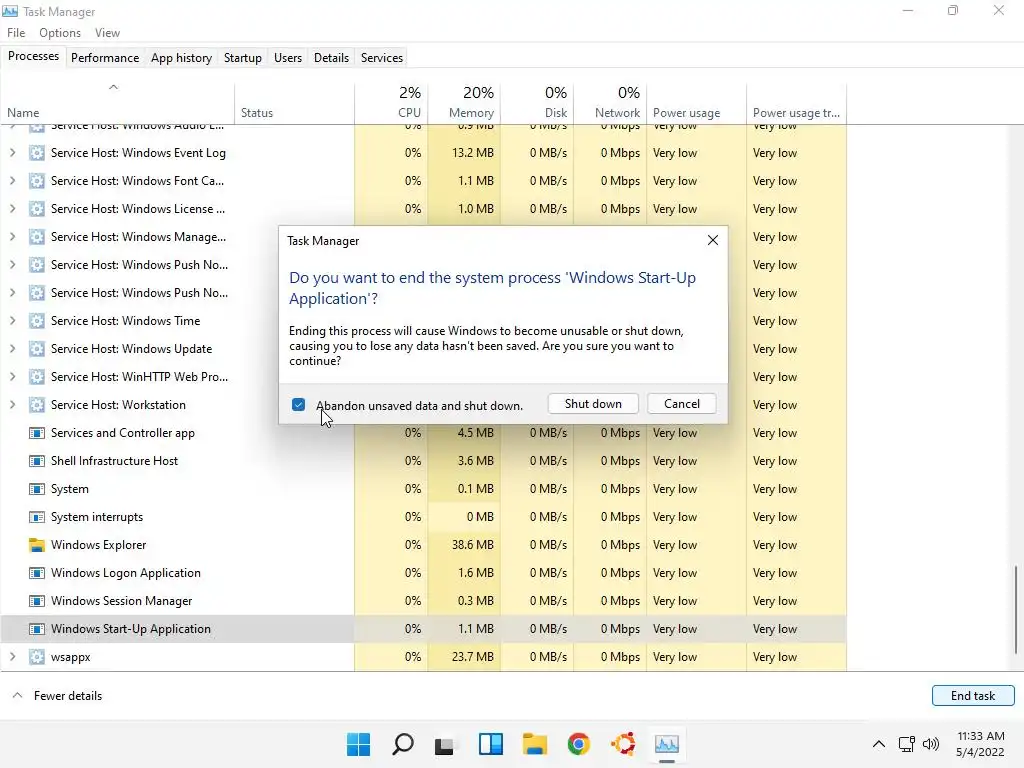Click the System interrupts icon
The height and width of the screenshot is (768, 1024).
37,517
